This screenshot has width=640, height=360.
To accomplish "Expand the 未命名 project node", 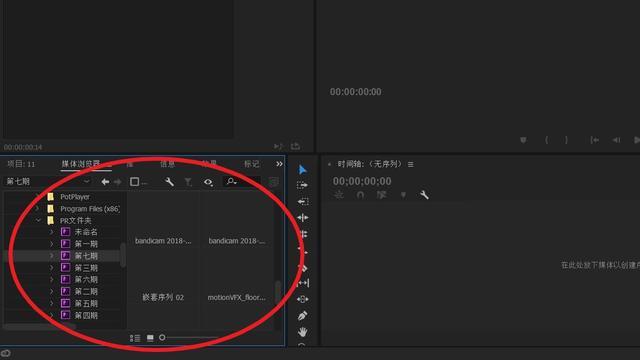I will pos(51,232).
